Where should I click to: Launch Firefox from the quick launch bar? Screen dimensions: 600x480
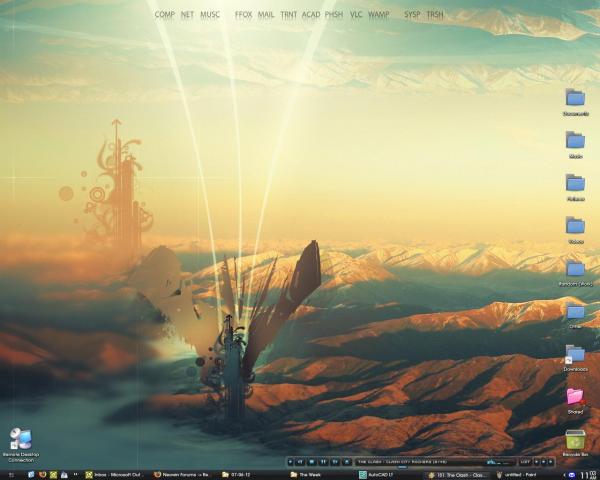42,475
